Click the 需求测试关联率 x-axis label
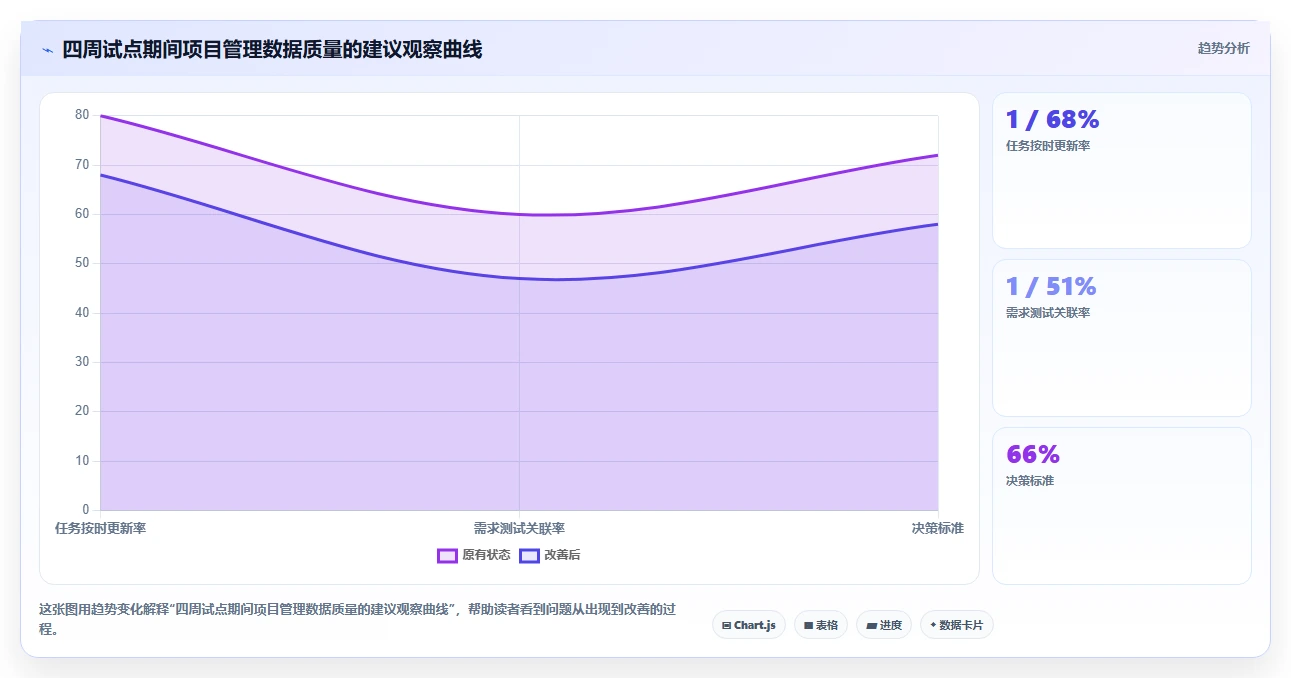Screen dimensions: 1291x678 coord(519,528)
